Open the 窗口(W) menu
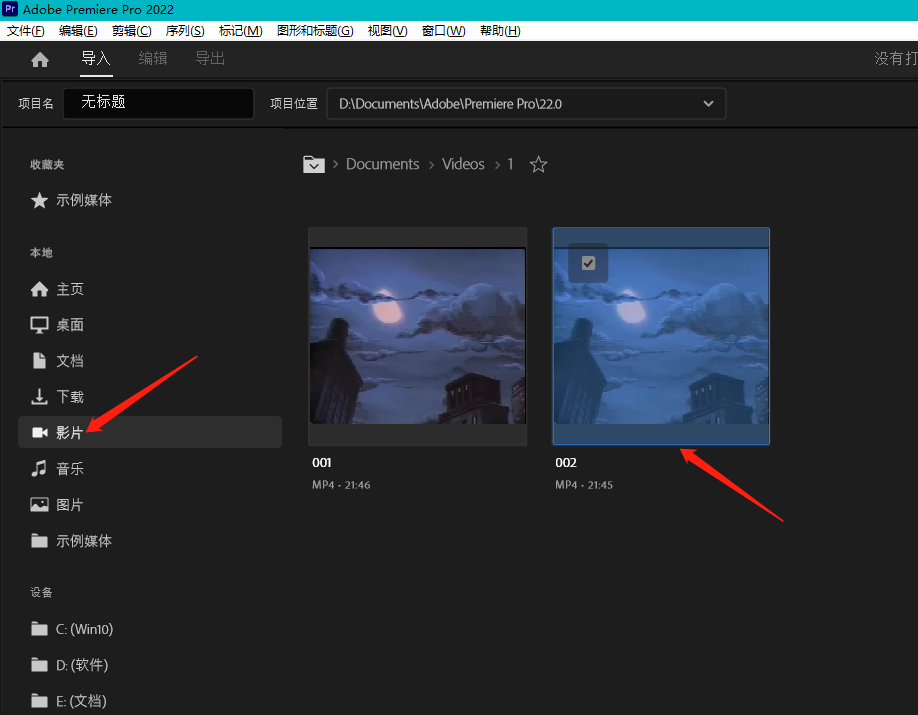918x715 pixels. point(443,31)
